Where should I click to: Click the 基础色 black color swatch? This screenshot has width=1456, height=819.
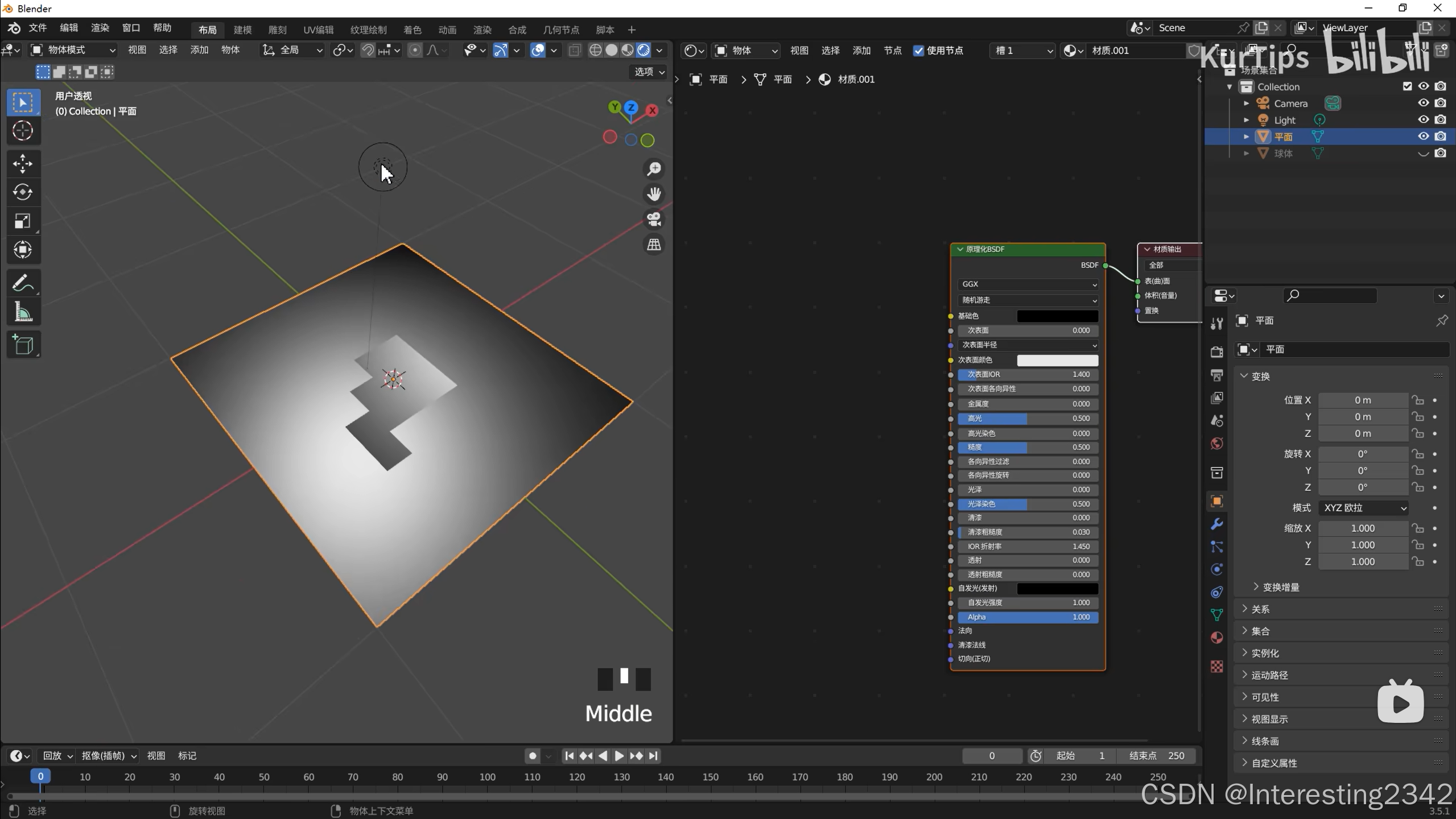(1057, 316)
